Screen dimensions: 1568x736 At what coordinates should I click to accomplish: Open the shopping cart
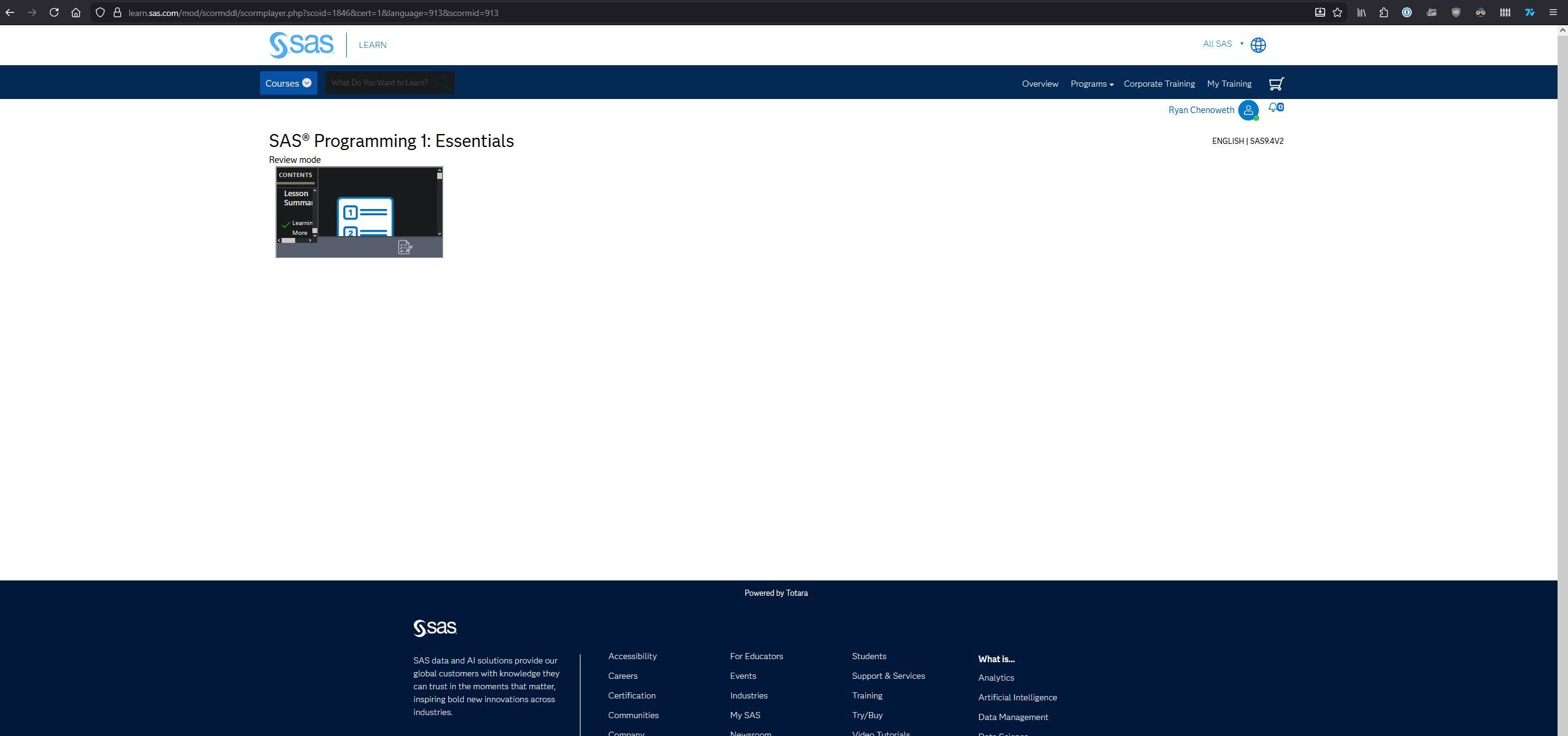(x=1277, y=84)
